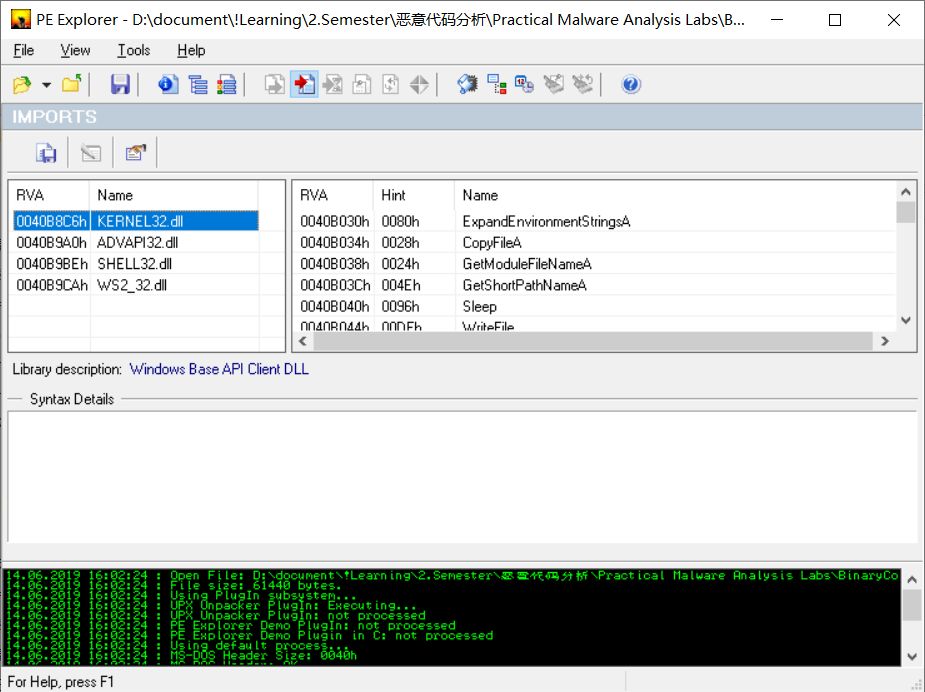The image size is (925, 692).
Task: Click the Windows Base API Client DLL link
Action: [219, 369]
